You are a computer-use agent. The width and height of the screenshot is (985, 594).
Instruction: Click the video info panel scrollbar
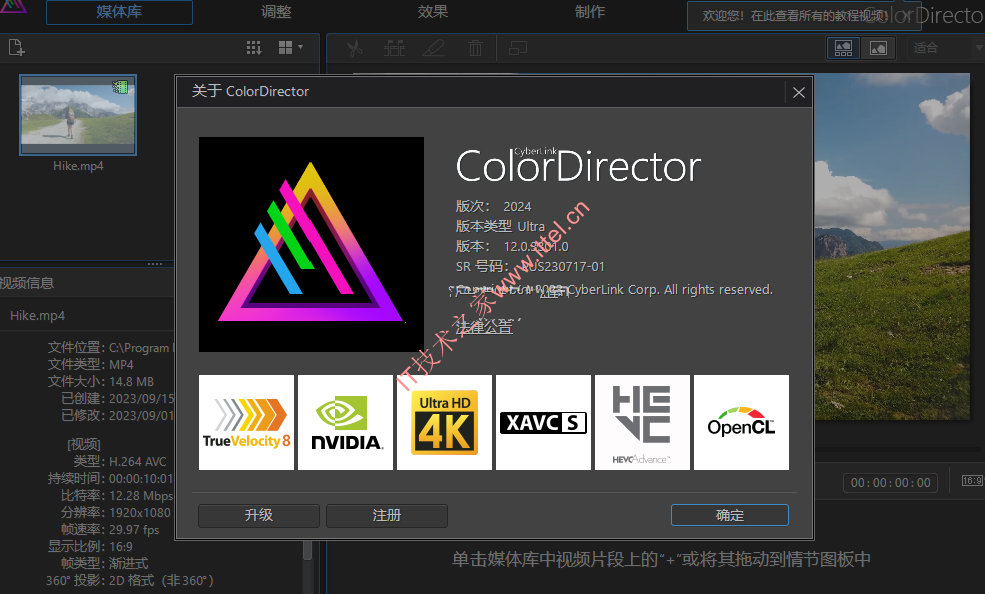click(307, 549)
